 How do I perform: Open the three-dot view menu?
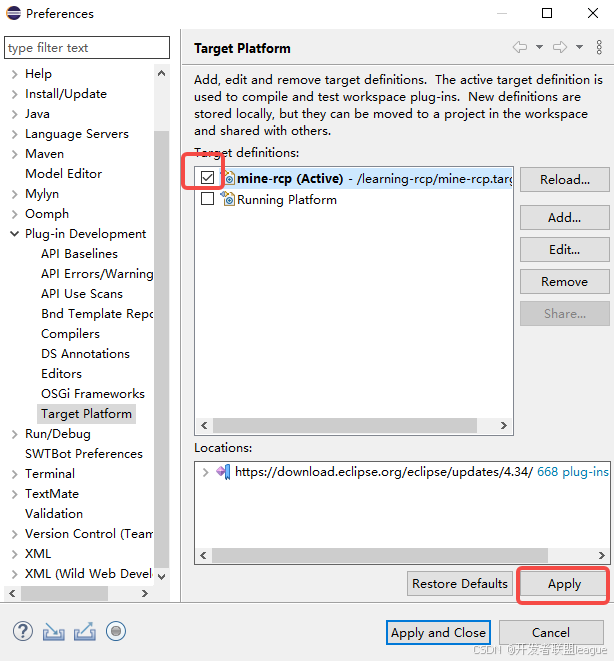(x=599, y=47)
